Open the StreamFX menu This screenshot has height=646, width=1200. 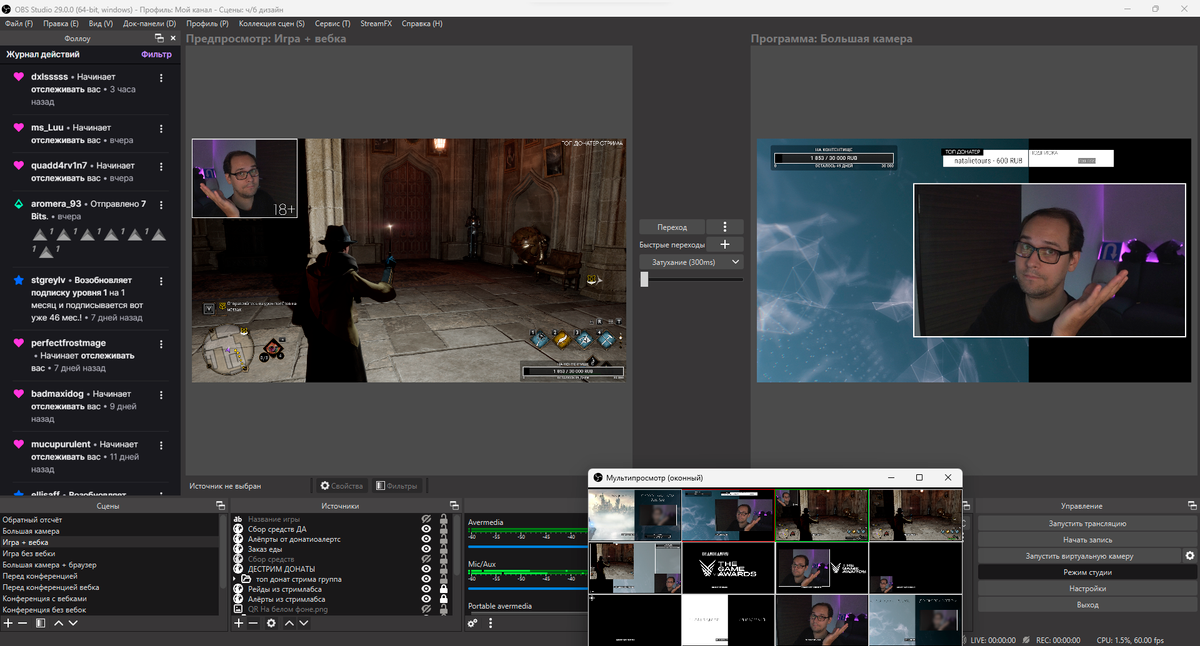[x=376, y=23]
